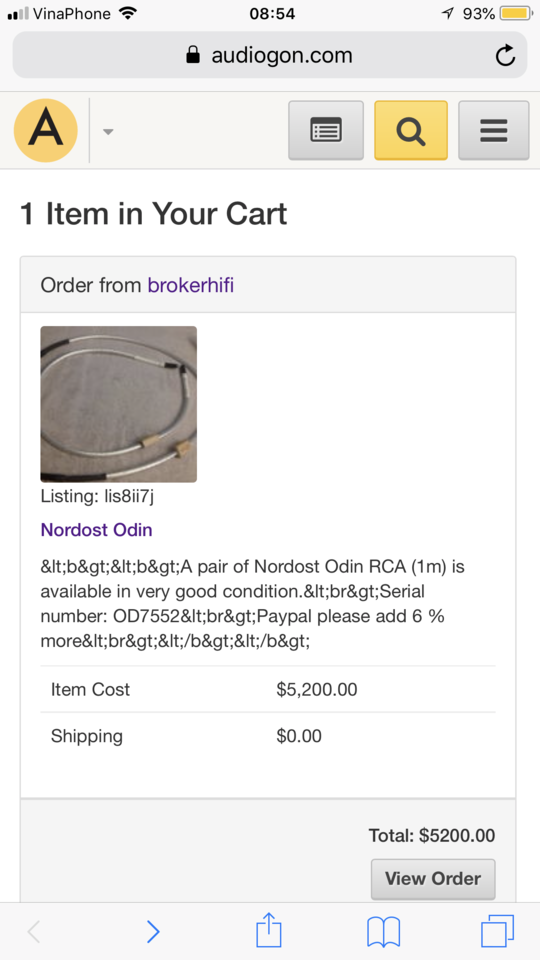This screenshot has height=960, width=540.
Task: Open the hamburger menu button
Action: [x=493, y=130]
